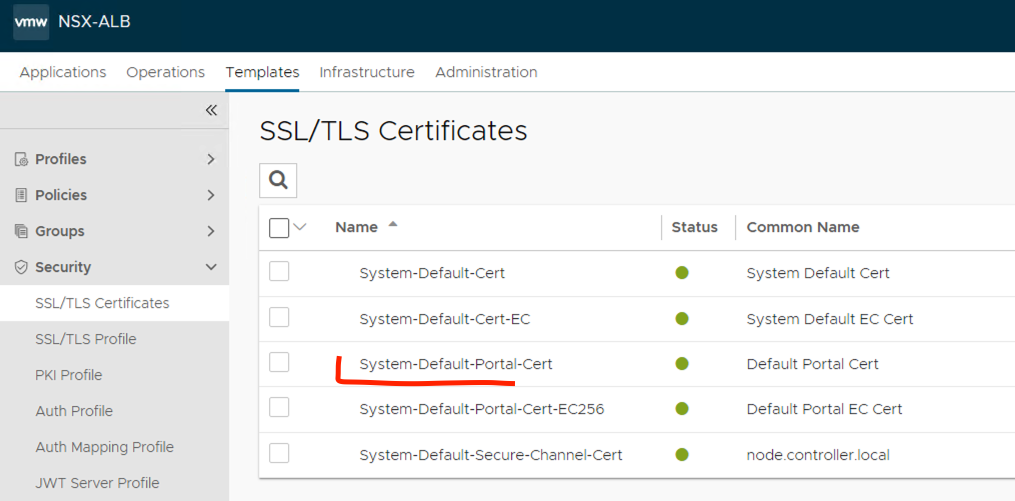Click the search magnifier icon
The height and width of the screenshot is (501, 1015).
(x=278, y=180)
